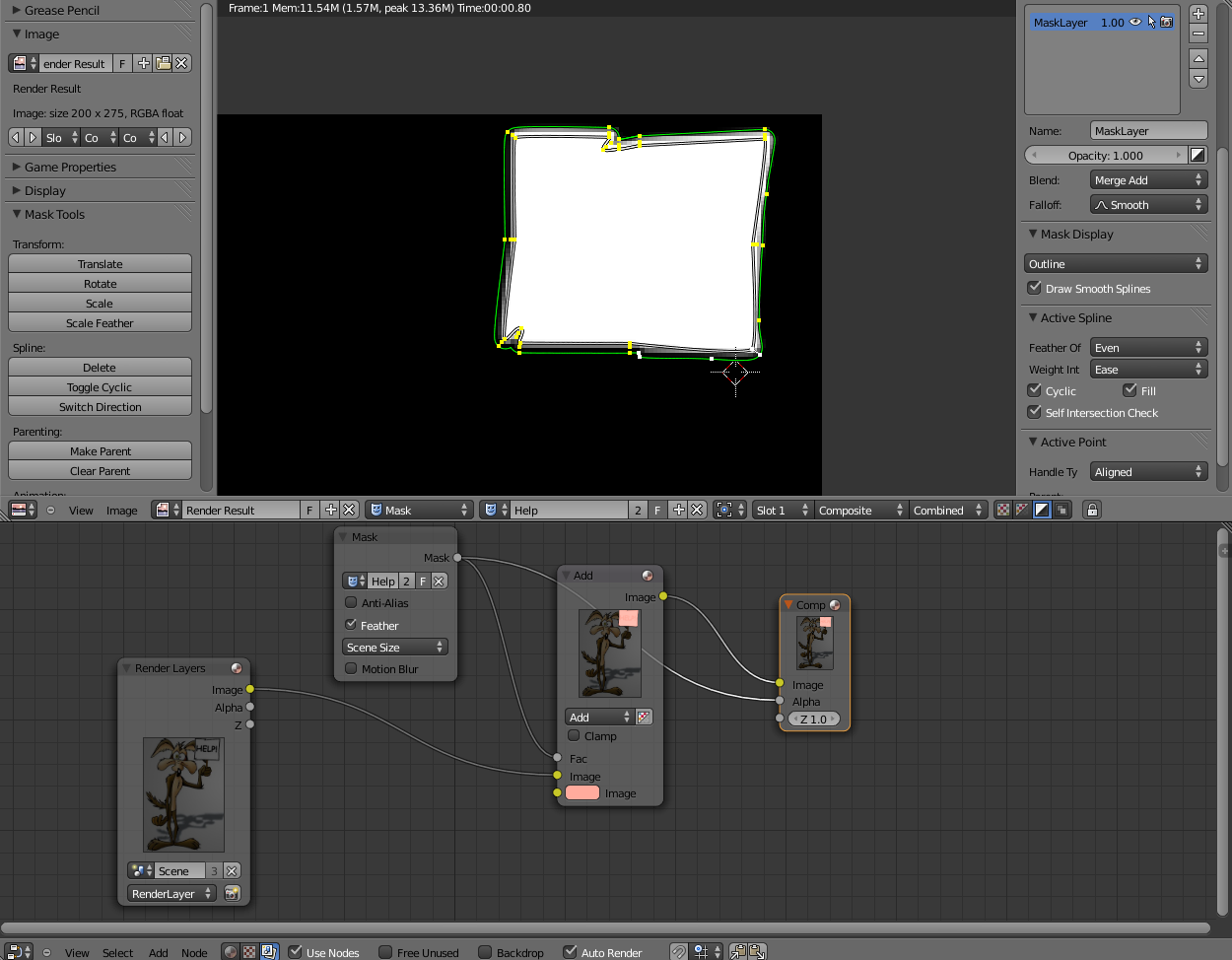This screenshot has width=1232, height=960.
Task: Open the Image menu in the image editor
Action: click(122, 510)
